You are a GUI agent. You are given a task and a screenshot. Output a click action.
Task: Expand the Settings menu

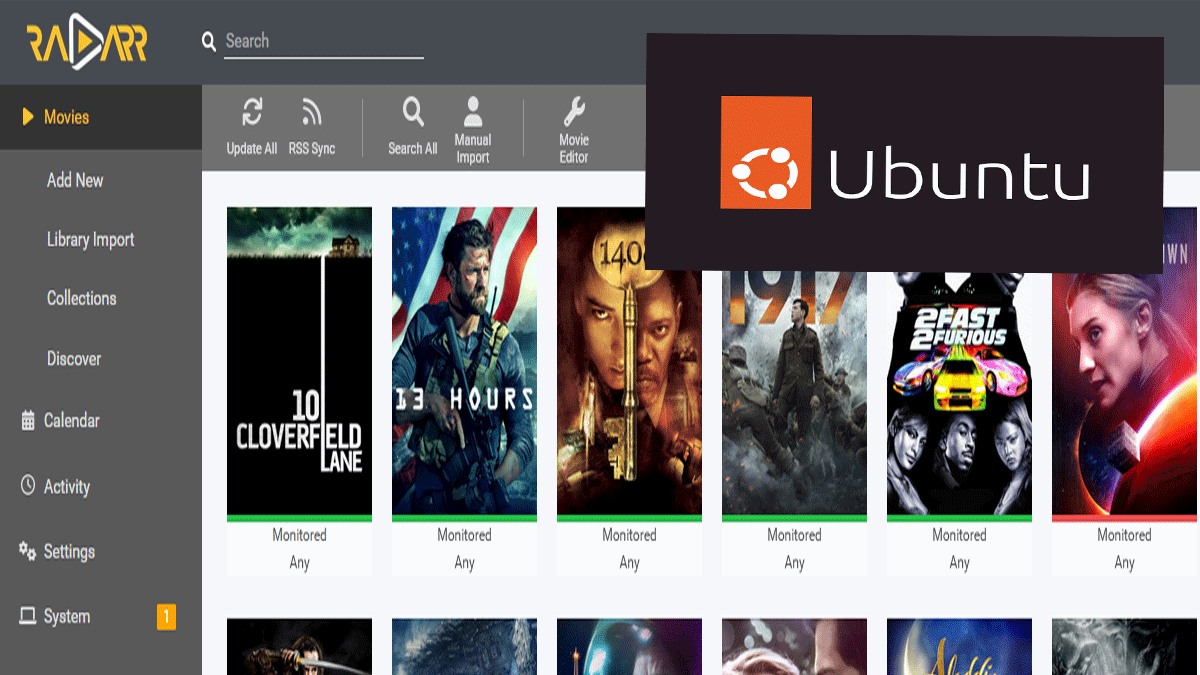pos(69,552)
